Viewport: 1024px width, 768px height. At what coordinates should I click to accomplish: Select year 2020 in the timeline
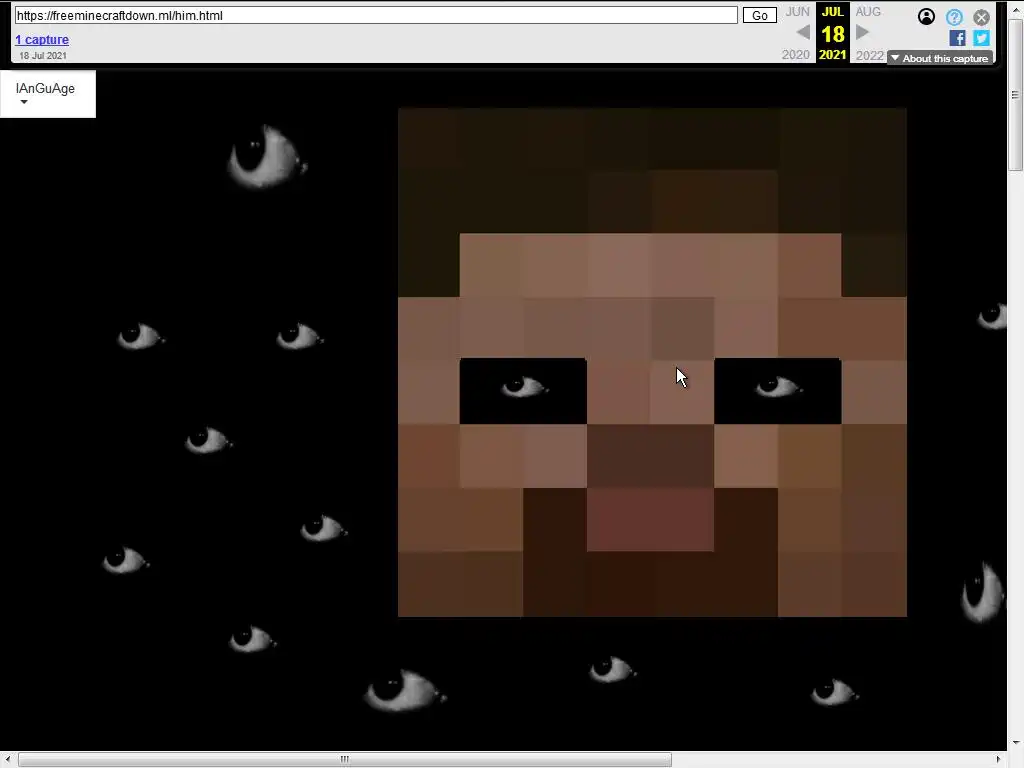coord(795,55)
